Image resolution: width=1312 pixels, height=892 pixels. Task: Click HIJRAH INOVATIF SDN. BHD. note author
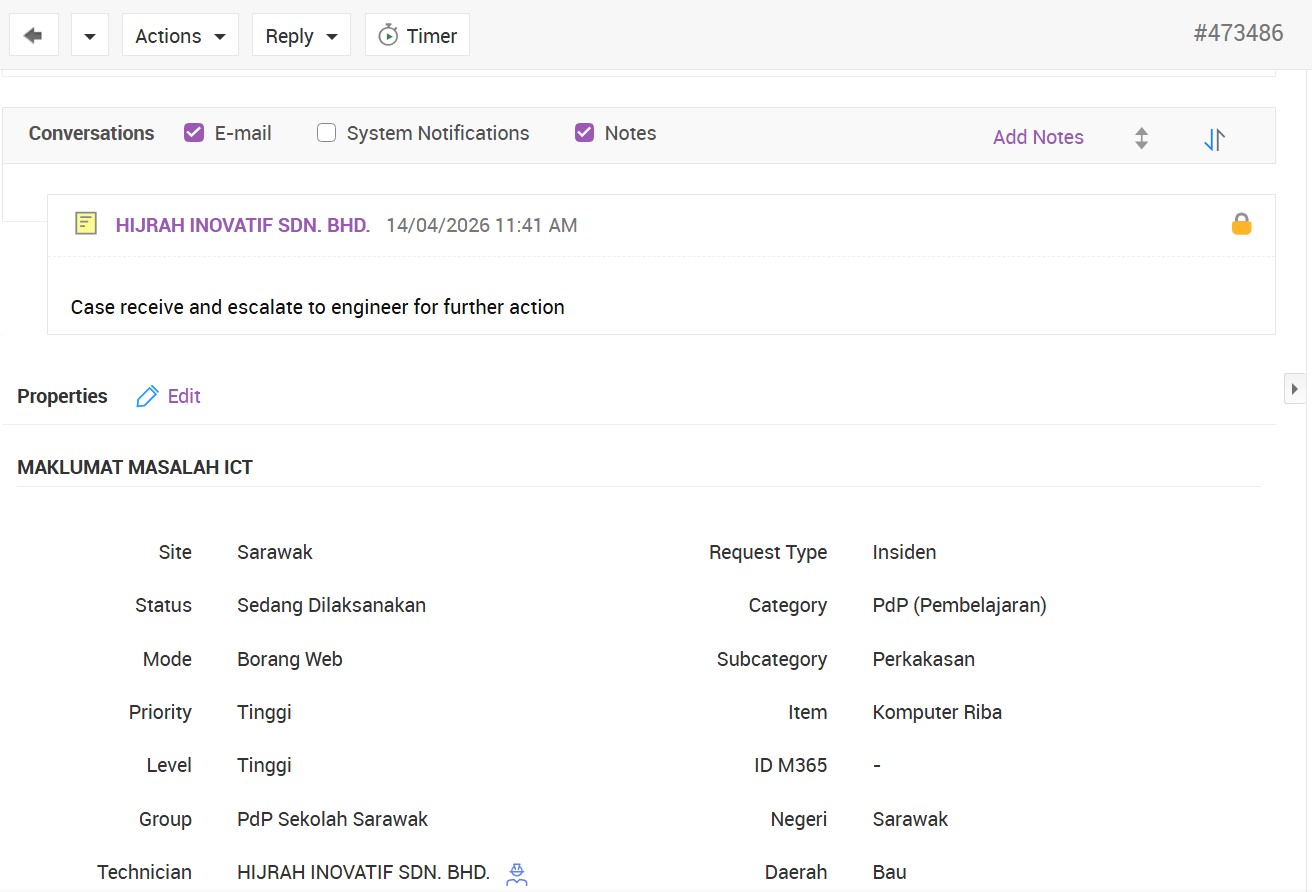click(243, 225)
